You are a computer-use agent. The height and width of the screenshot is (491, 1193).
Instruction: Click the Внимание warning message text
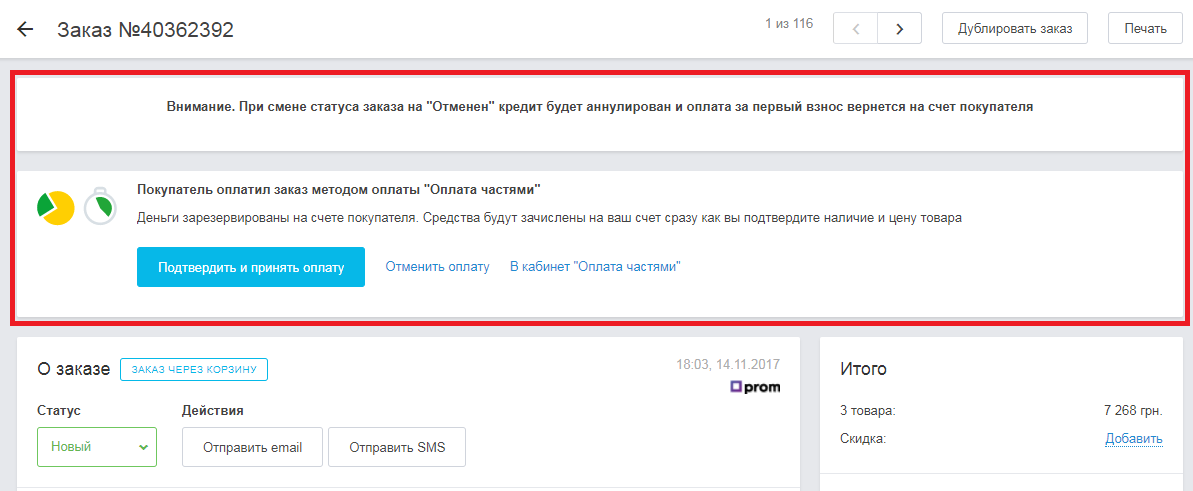pyautogui.click(x=600, y=107)
